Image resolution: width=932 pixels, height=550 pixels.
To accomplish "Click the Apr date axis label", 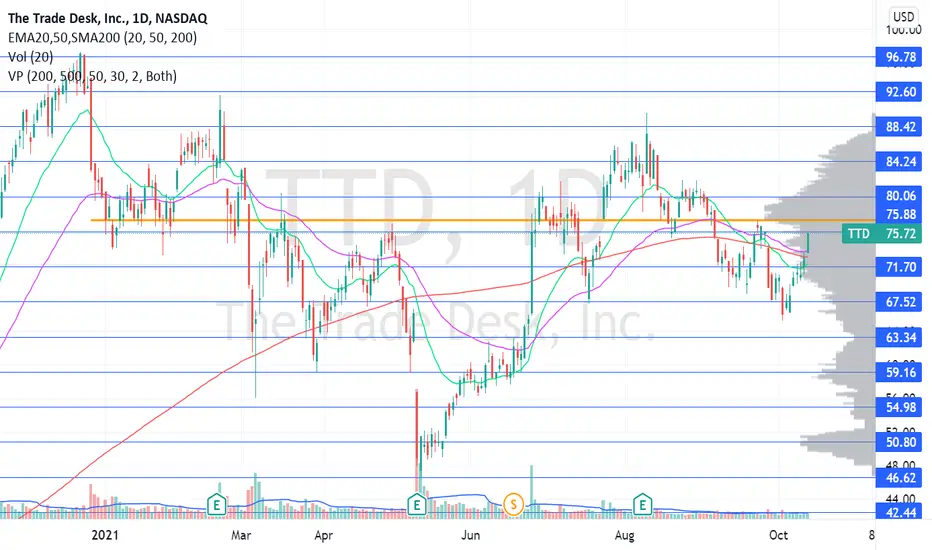I will click(323, 535).
